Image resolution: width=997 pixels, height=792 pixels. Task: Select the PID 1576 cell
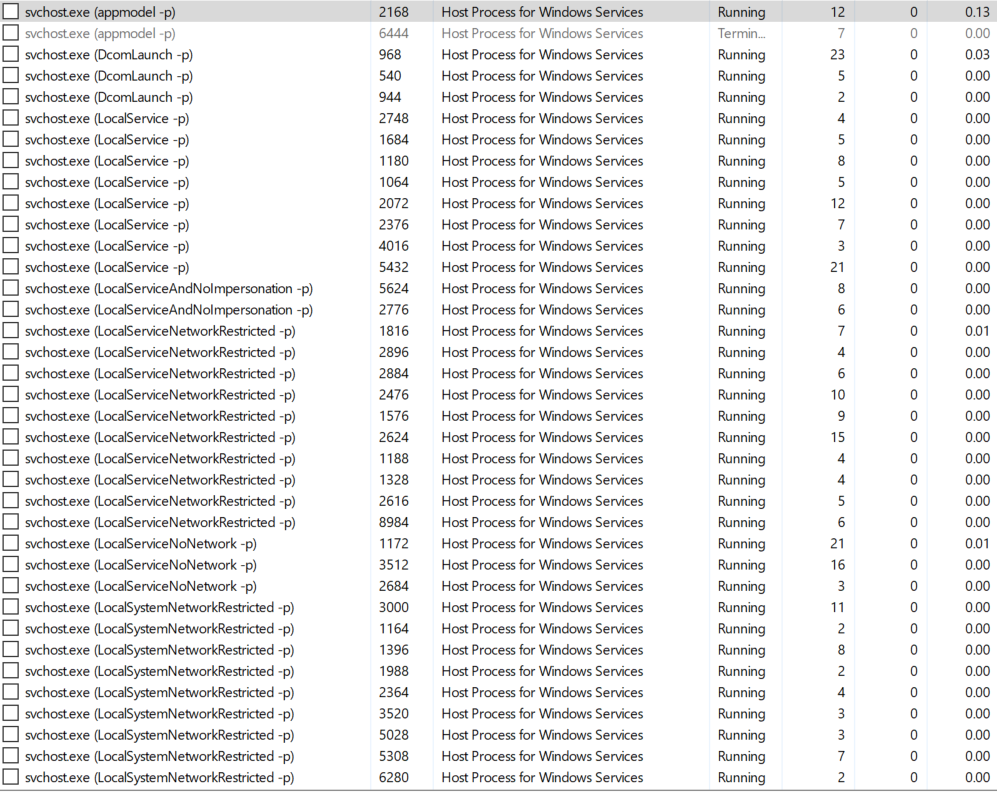point(394,416)
